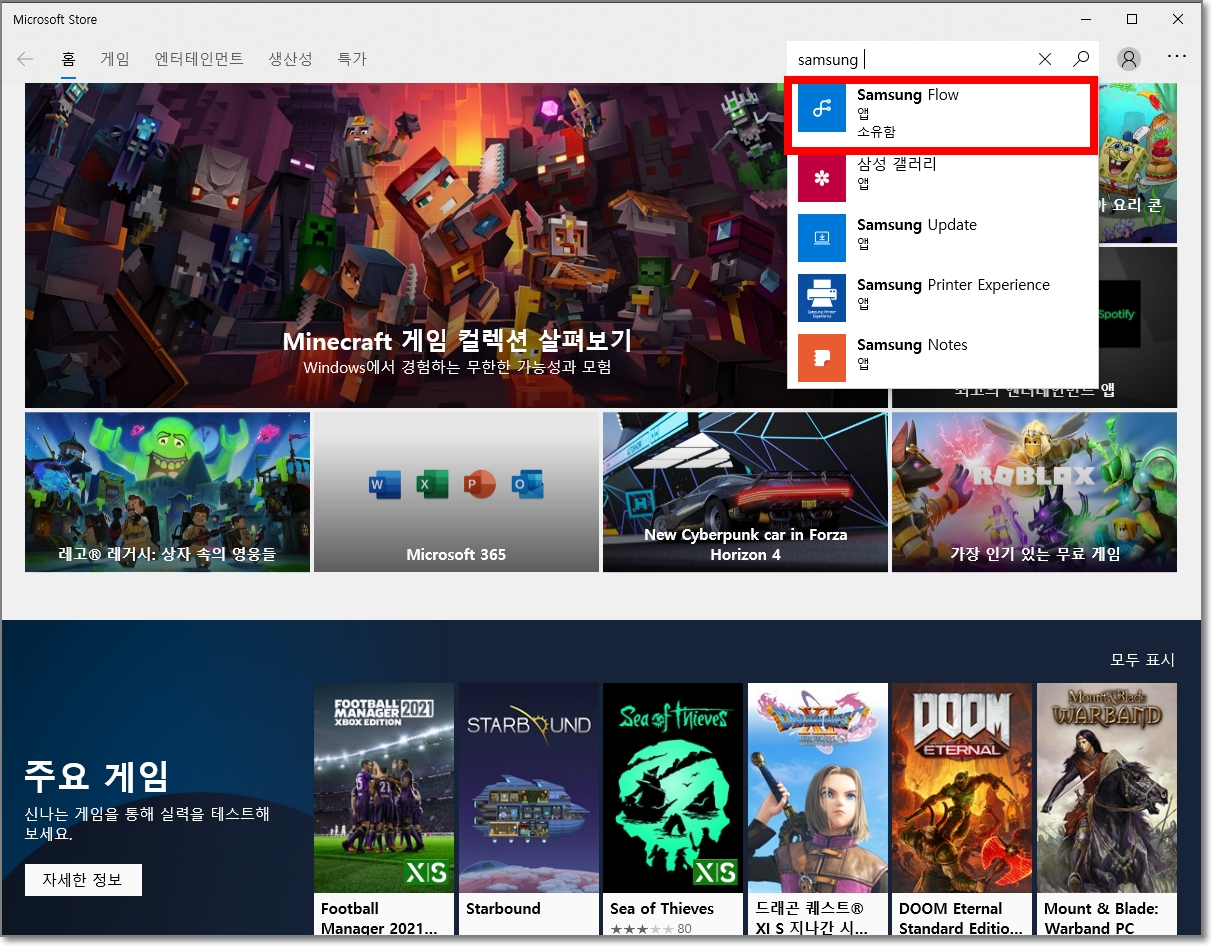Choose Samsung Flow suggestion text
1212x946 pixels.
point(908,95)
